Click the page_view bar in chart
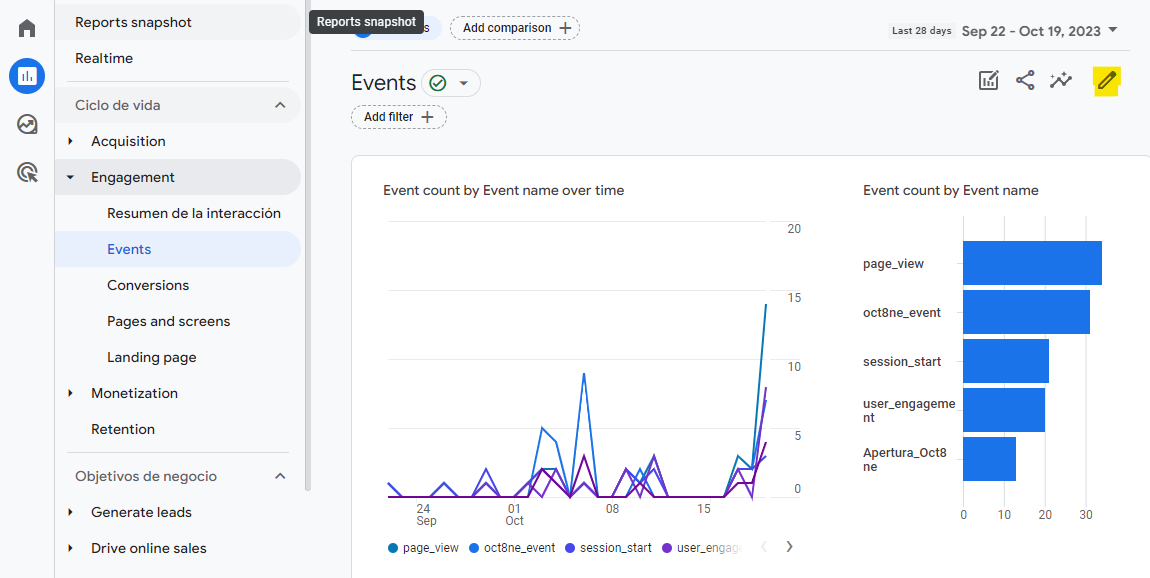This screenshot has height=578, width=1150. (x=1031, y=263)
